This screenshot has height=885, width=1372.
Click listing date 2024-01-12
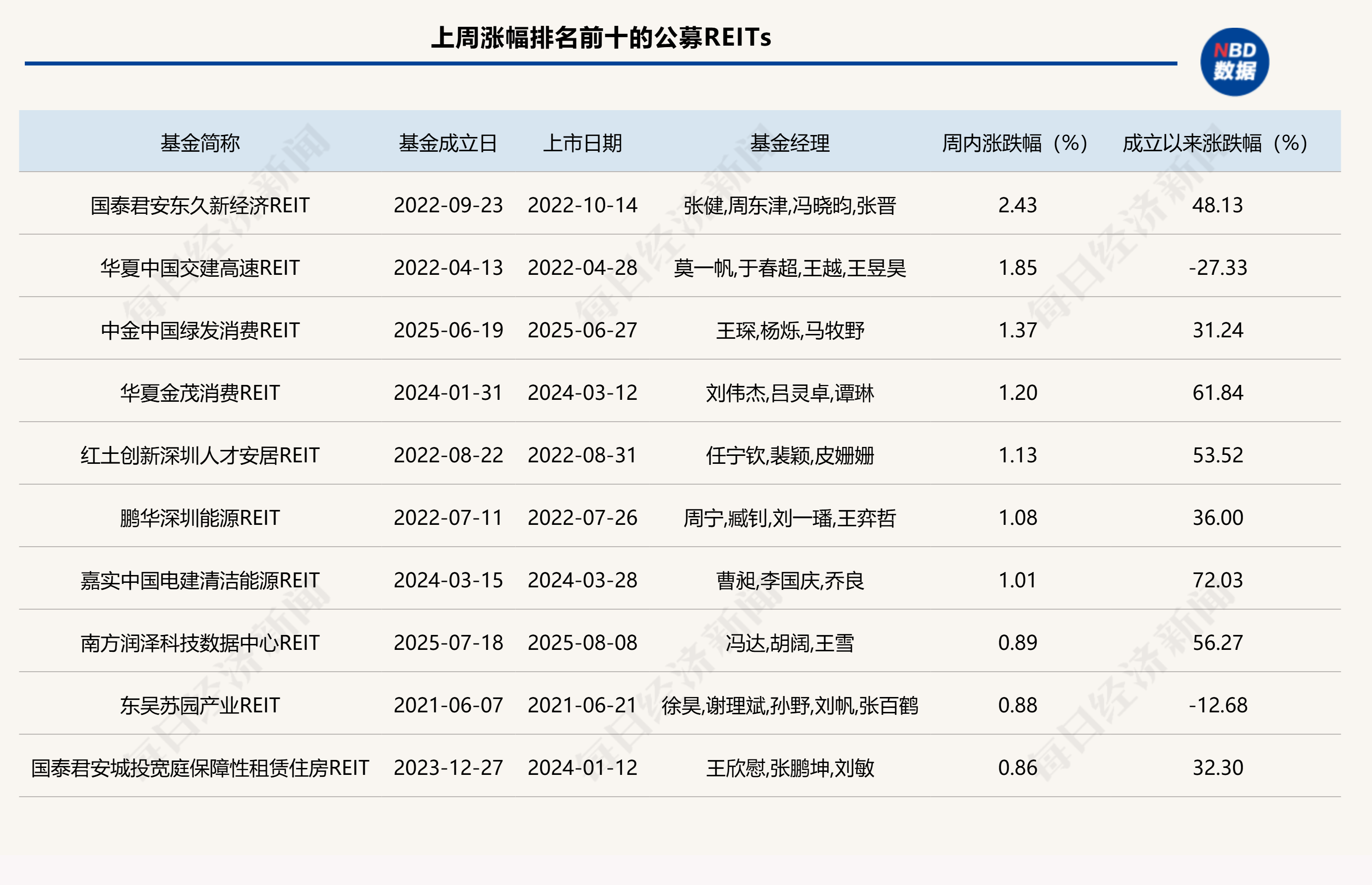tap(583, 768)
